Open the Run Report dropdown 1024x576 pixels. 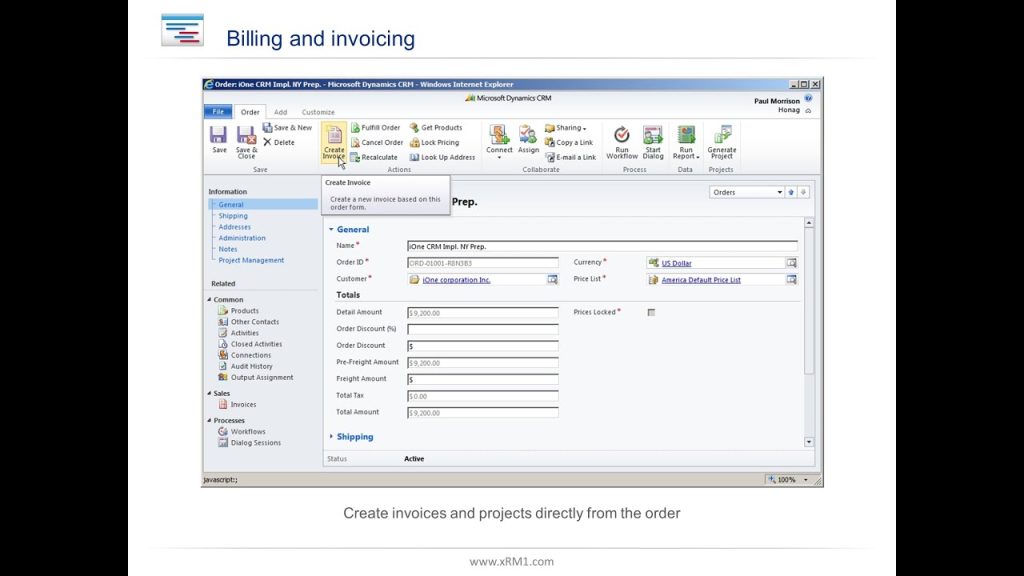click(686, 142)
